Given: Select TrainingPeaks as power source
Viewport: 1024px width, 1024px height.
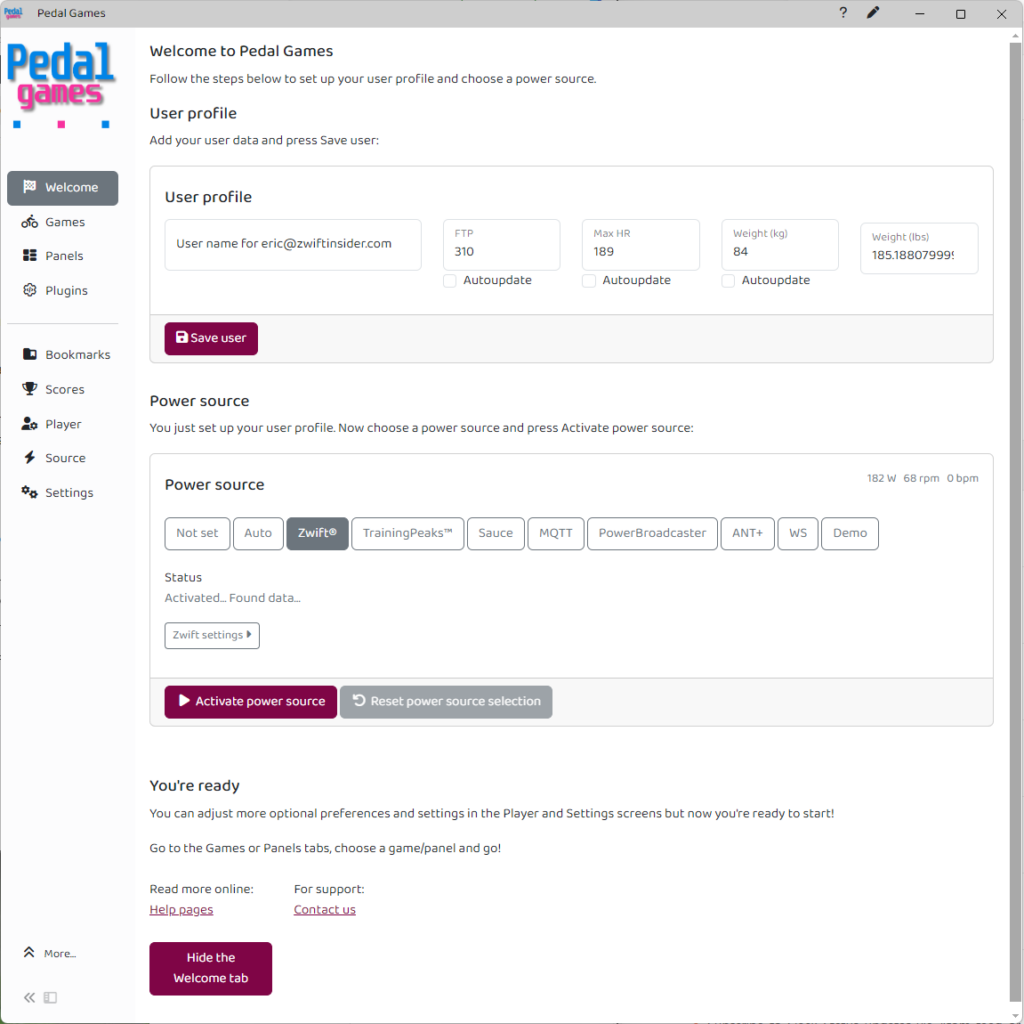Looking at the screenshot, I should click(407, 533).
